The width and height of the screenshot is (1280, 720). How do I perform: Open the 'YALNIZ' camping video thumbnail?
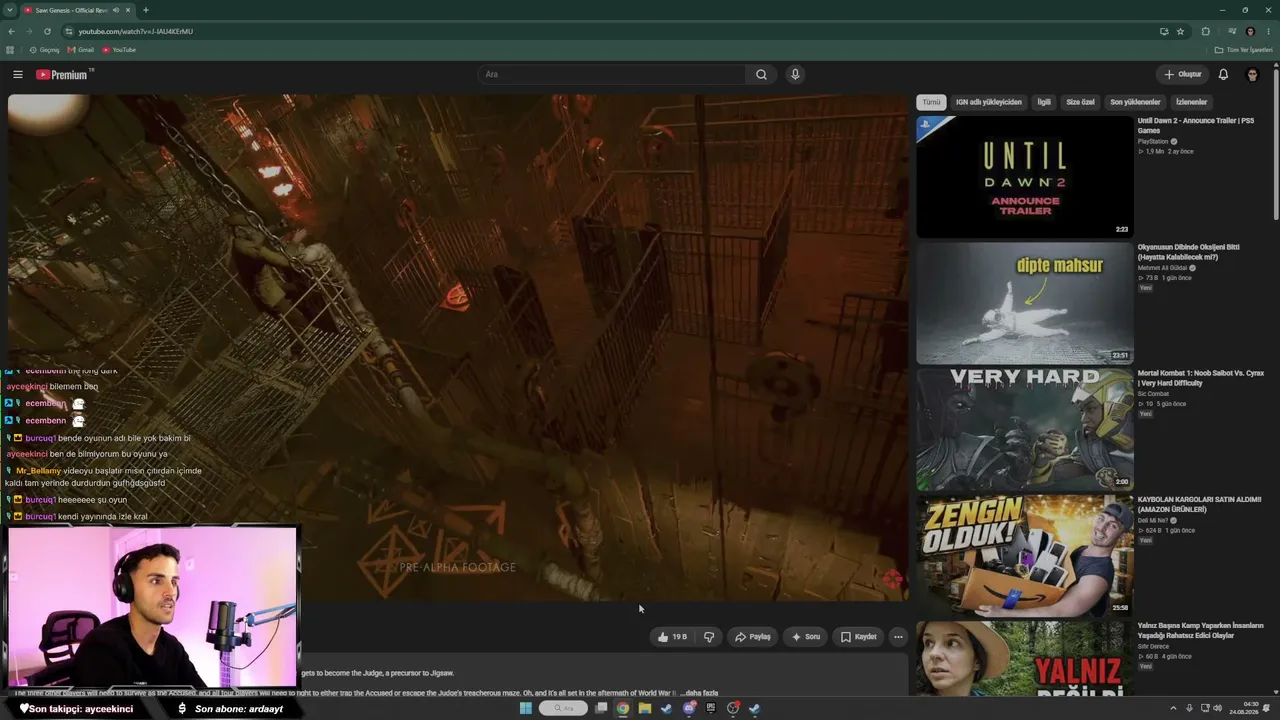click(x=1025, y=658)
